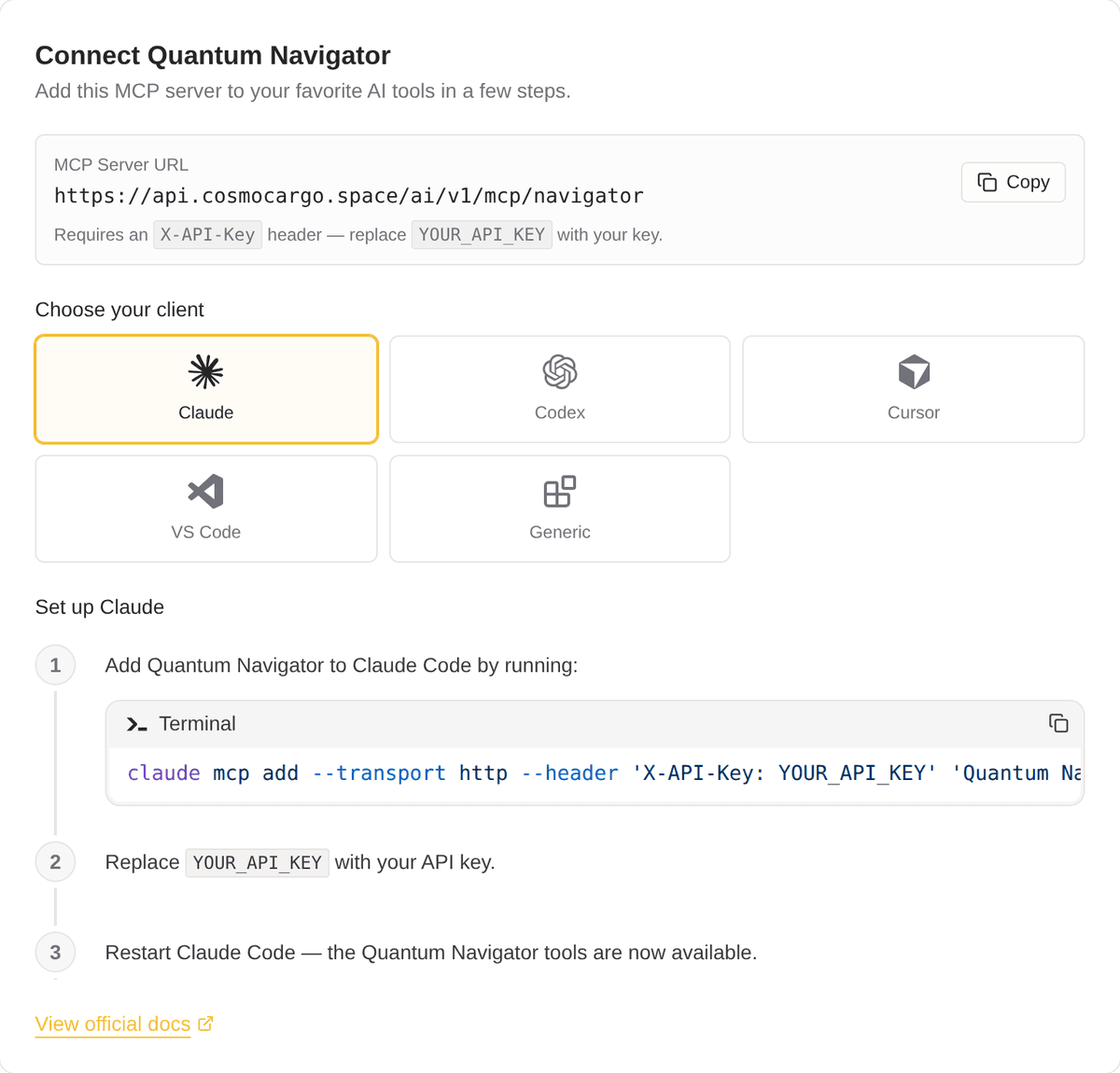Select the VS Code client card
Viewport: 1120px width, 1073px height.
tap(206, 509)
